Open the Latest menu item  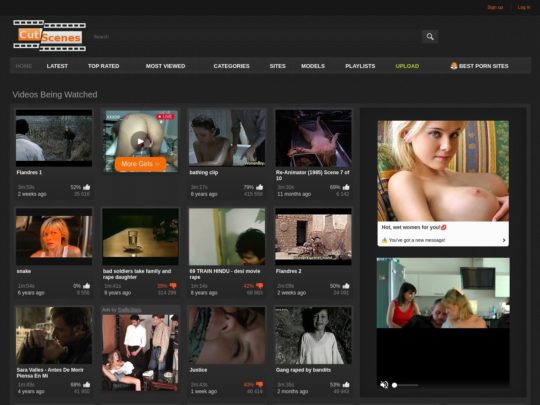(x=57, y=66)
